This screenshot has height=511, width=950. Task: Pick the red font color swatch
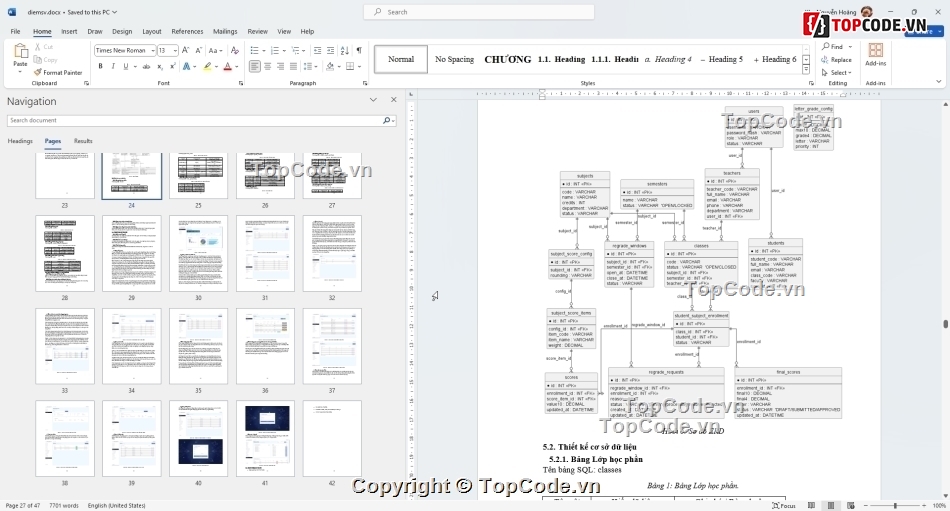click(227, 67)
